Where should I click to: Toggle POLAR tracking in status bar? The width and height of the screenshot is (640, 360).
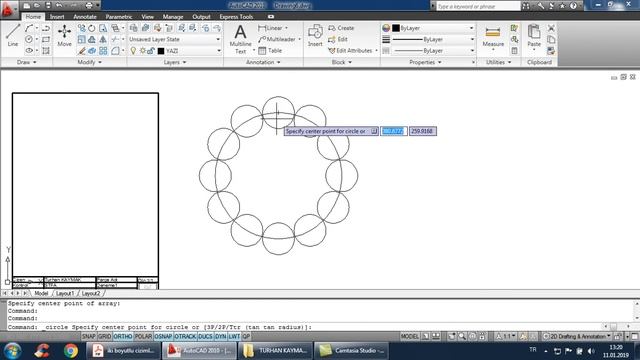[x=143, y=337]
